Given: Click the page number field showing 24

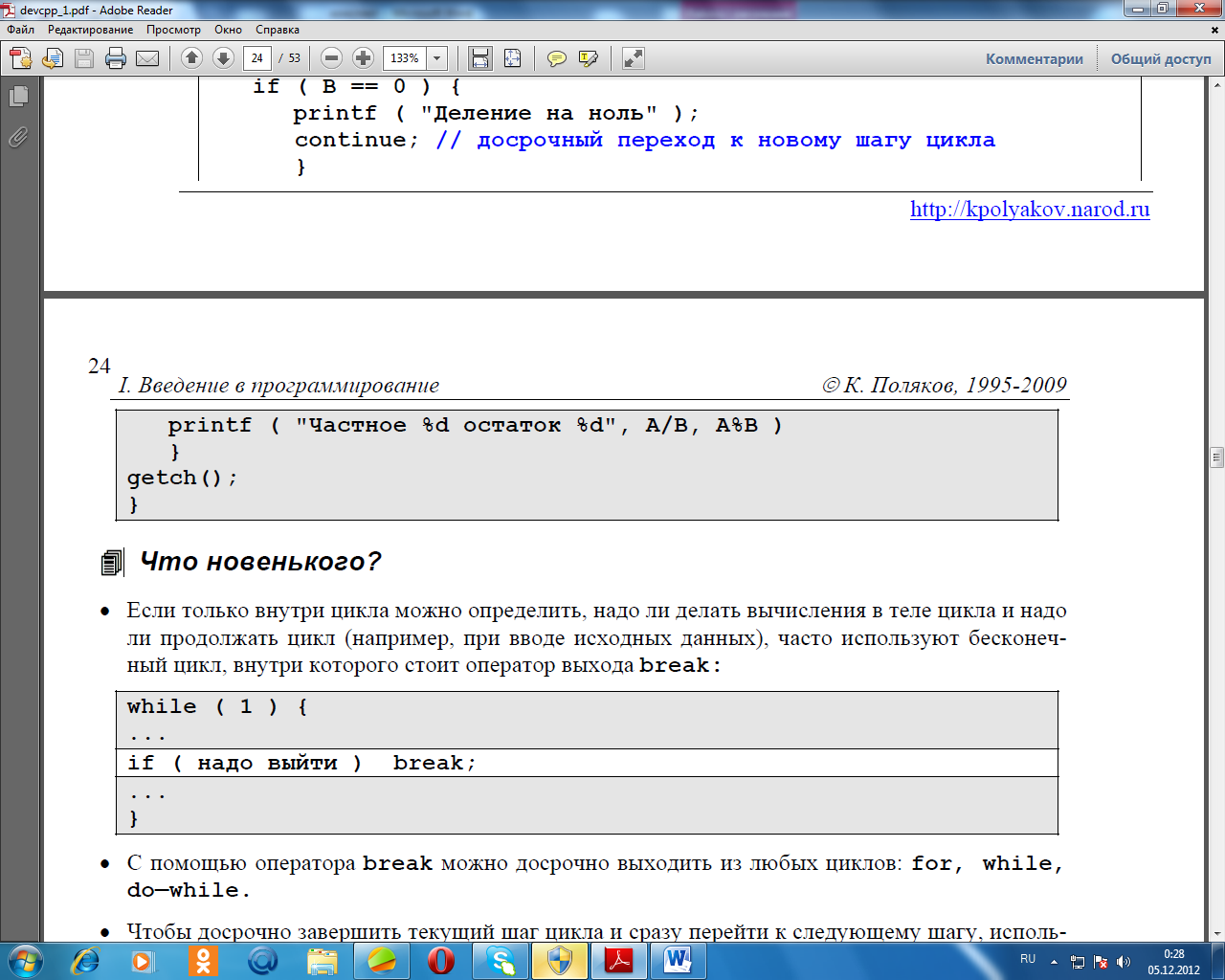Looking at the screenshot, I should (x=257, y=58).
